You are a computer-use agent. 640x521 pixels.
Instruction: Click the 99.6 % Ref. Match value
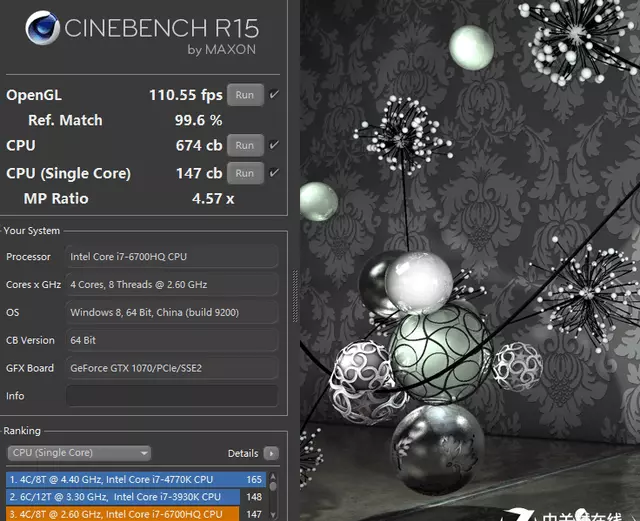pyautogui.click(x=199, y=120)
